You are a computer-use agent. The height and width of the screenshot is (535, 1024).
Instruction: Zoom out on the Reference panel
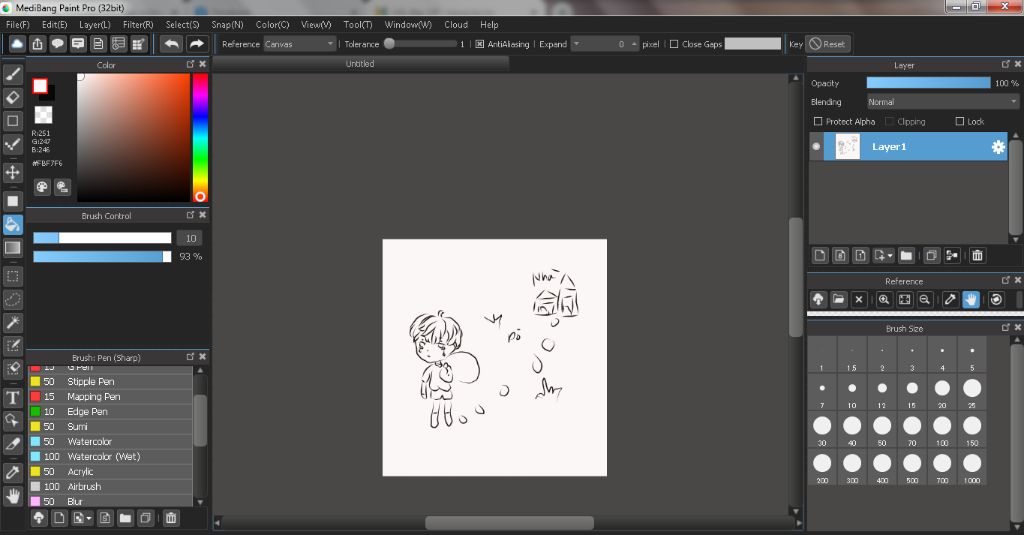925,299
